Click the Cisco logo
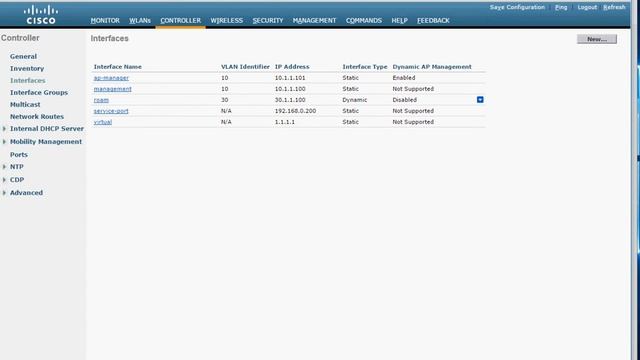The width and height of the screenshot is (640, 360). tap(41, 15)
